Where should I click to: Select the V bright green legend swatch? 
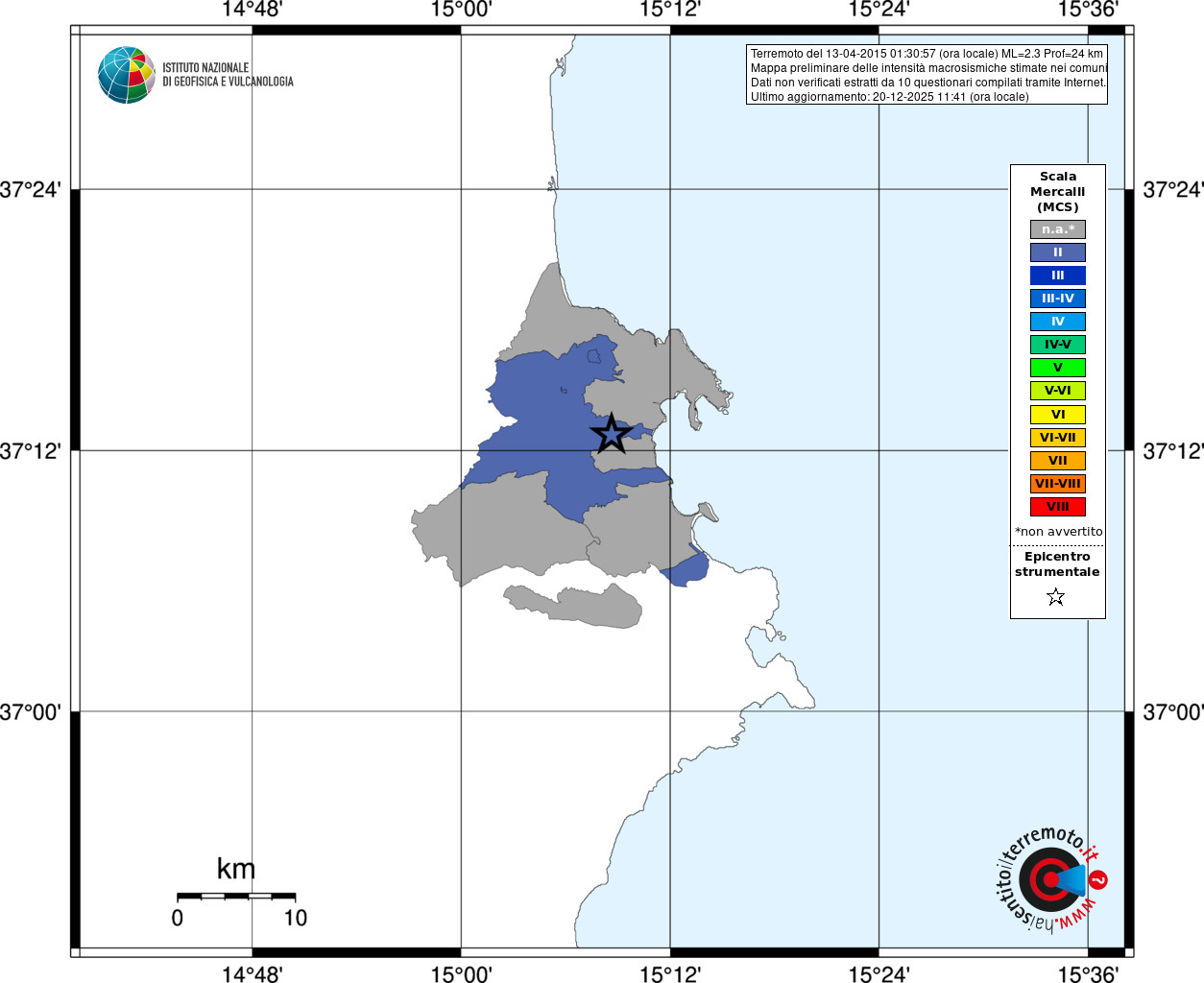pyautogui.click(x=1057, y=368)
